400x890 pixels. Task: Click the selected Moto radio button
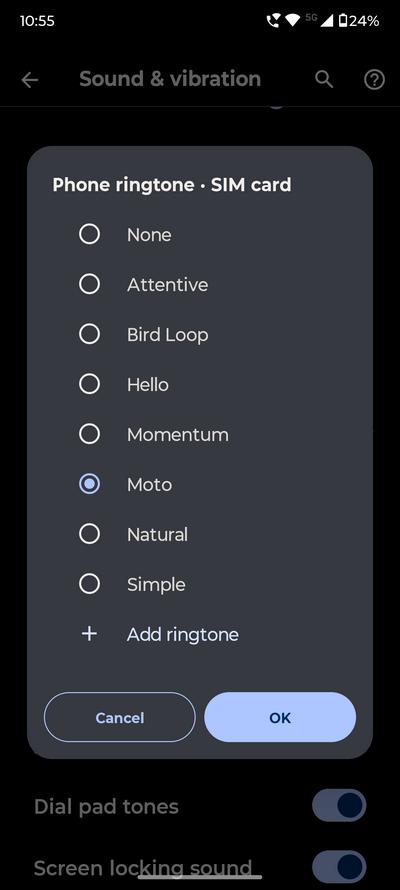[x=89, y=484]
